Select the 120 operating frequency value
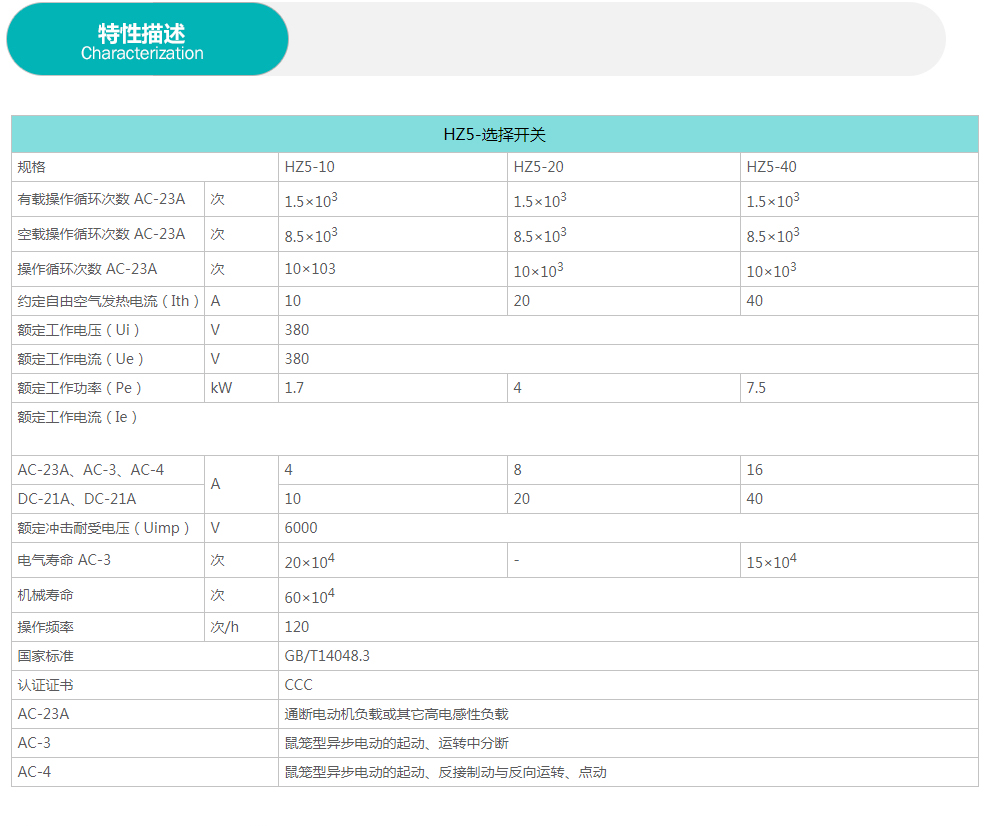 pos(297,627)
